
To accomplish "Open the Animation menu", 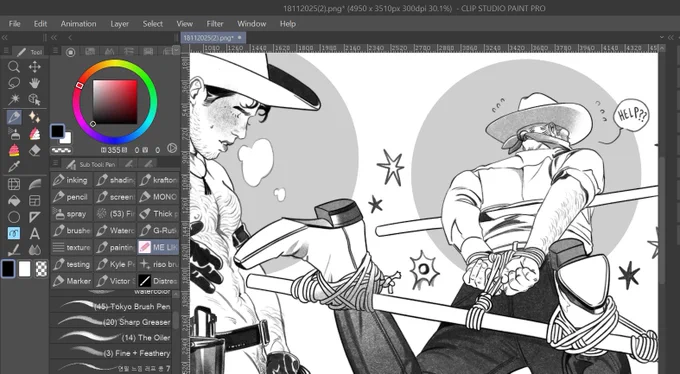I will coord(78,24).
